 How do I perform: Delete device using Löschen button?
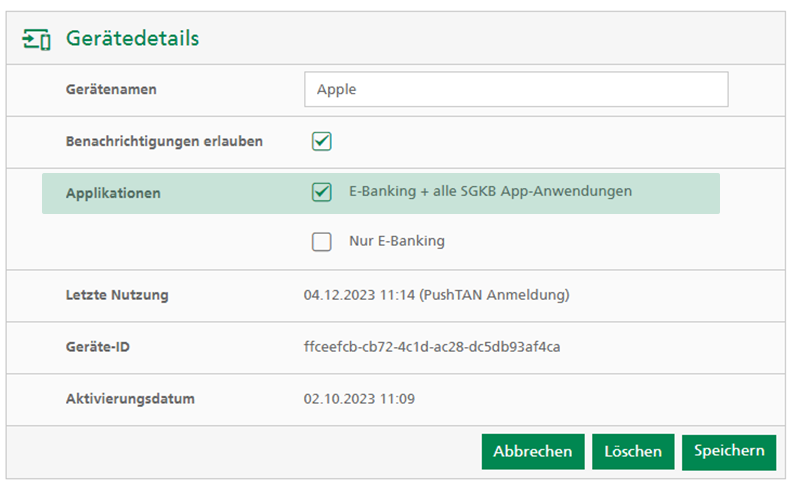coord(633,451)
